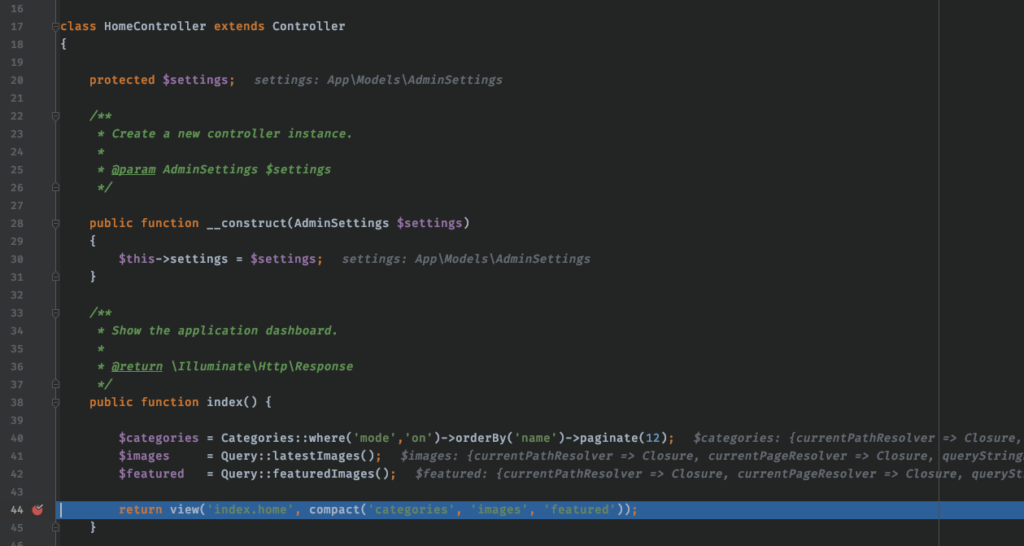The width and height of the screenshot is (1024, 546).
Task: Click the Categories class on line 40
Action: coord(257,438)
